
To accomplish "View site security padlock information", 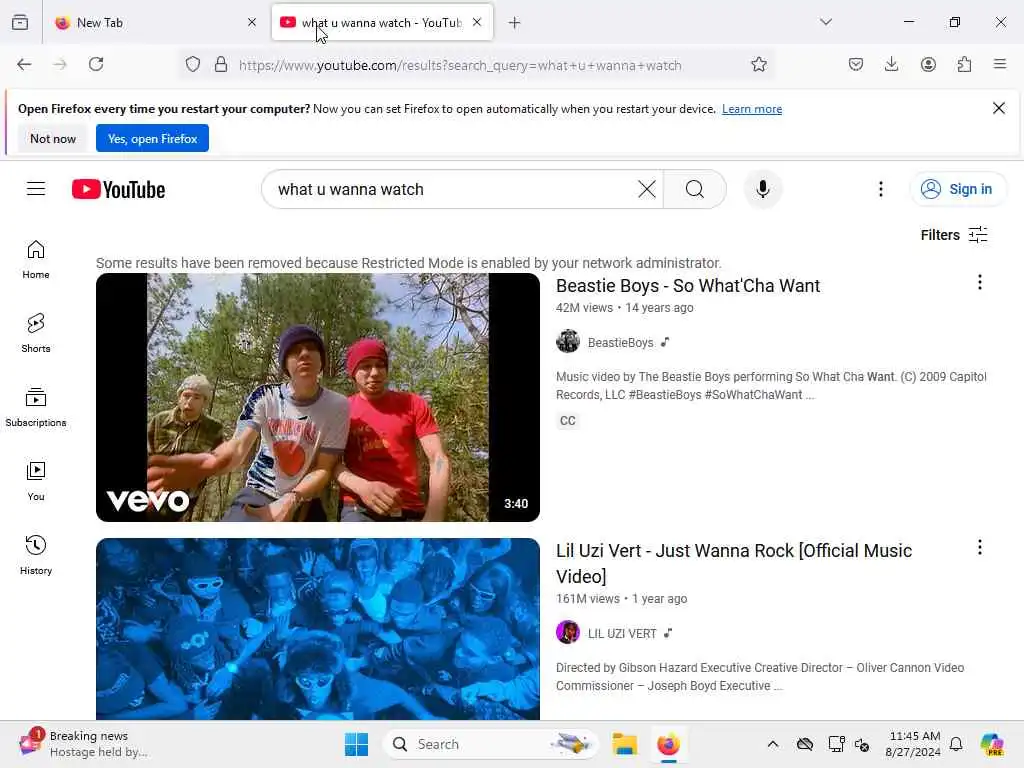I will (221, 65).
